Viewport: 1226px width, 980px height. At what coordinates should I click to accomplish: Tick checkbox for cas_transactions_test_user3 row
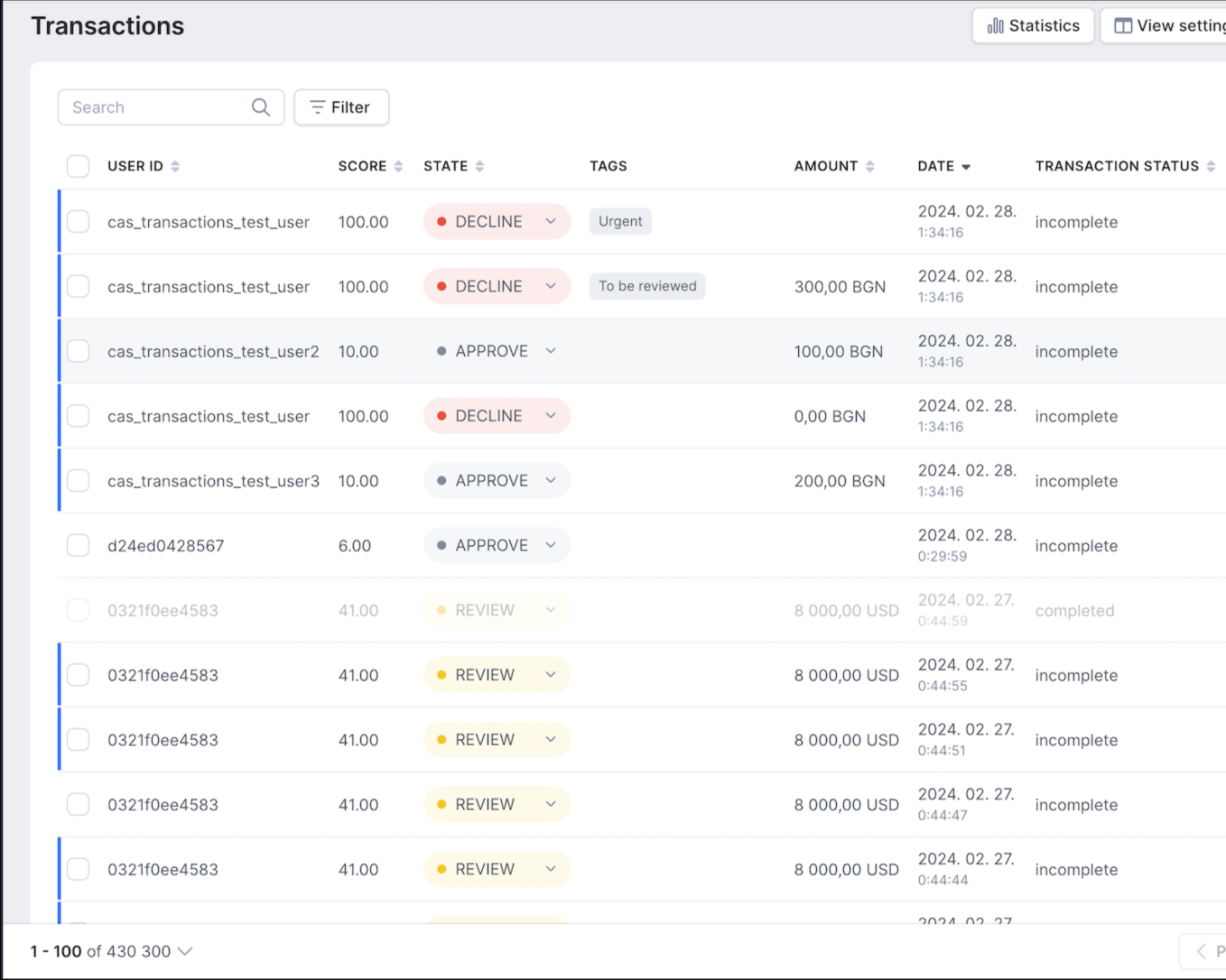click(78, 481)
